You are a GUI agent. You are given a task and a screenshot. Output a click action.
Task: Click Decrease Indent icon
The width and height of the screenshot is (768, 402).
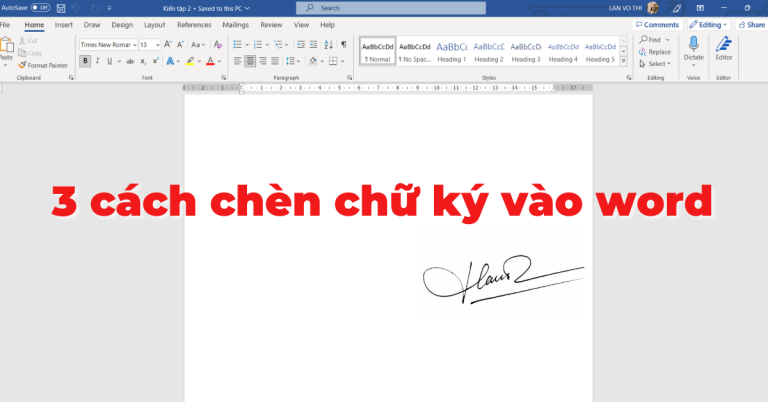(301, 45)
